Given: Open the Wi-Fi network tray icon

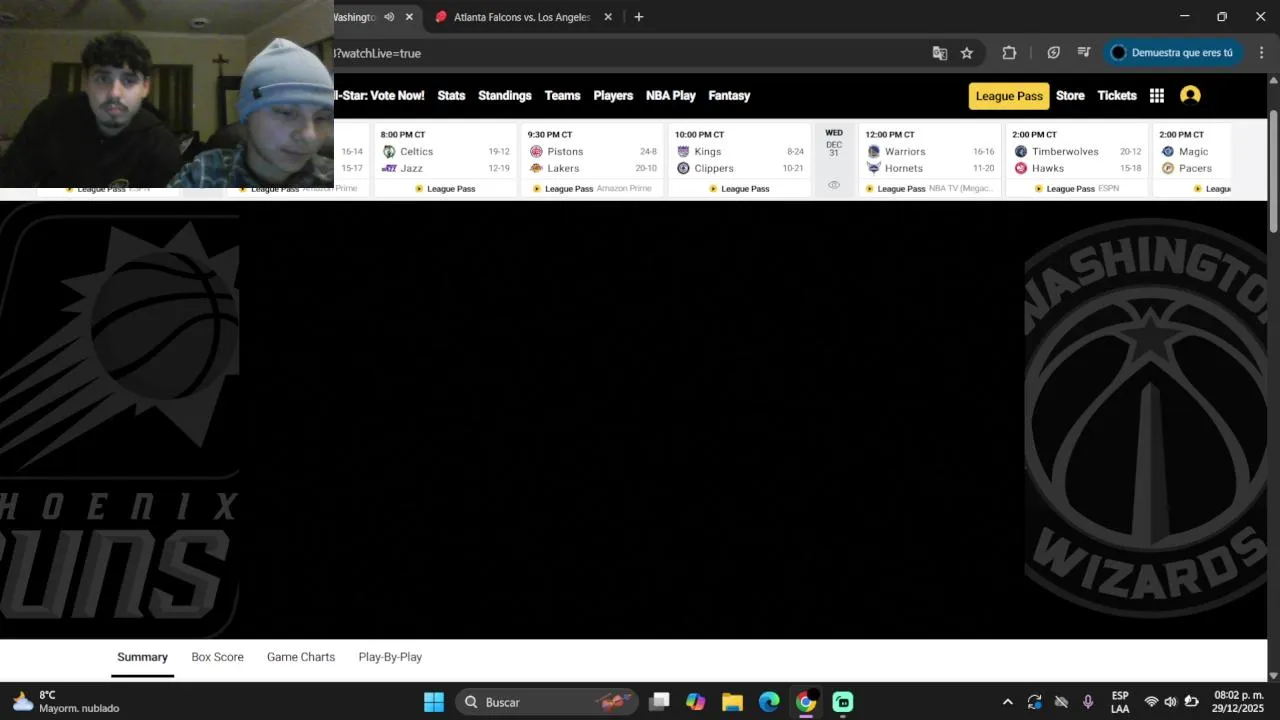Looking at the screenshot, I should pyautogui.click(x=1151, y=702).
